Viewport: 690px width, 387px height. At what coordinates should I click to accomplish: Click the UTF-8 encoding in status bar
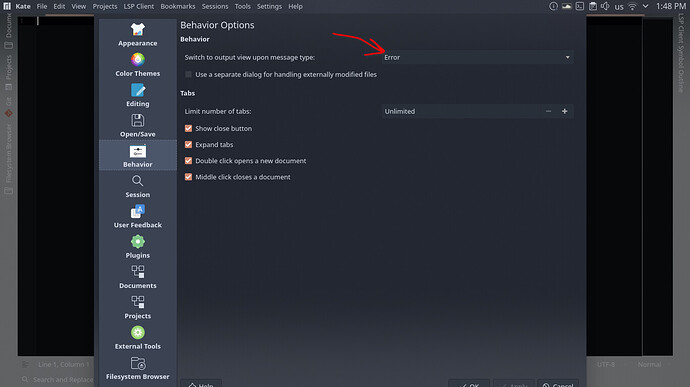606,365
